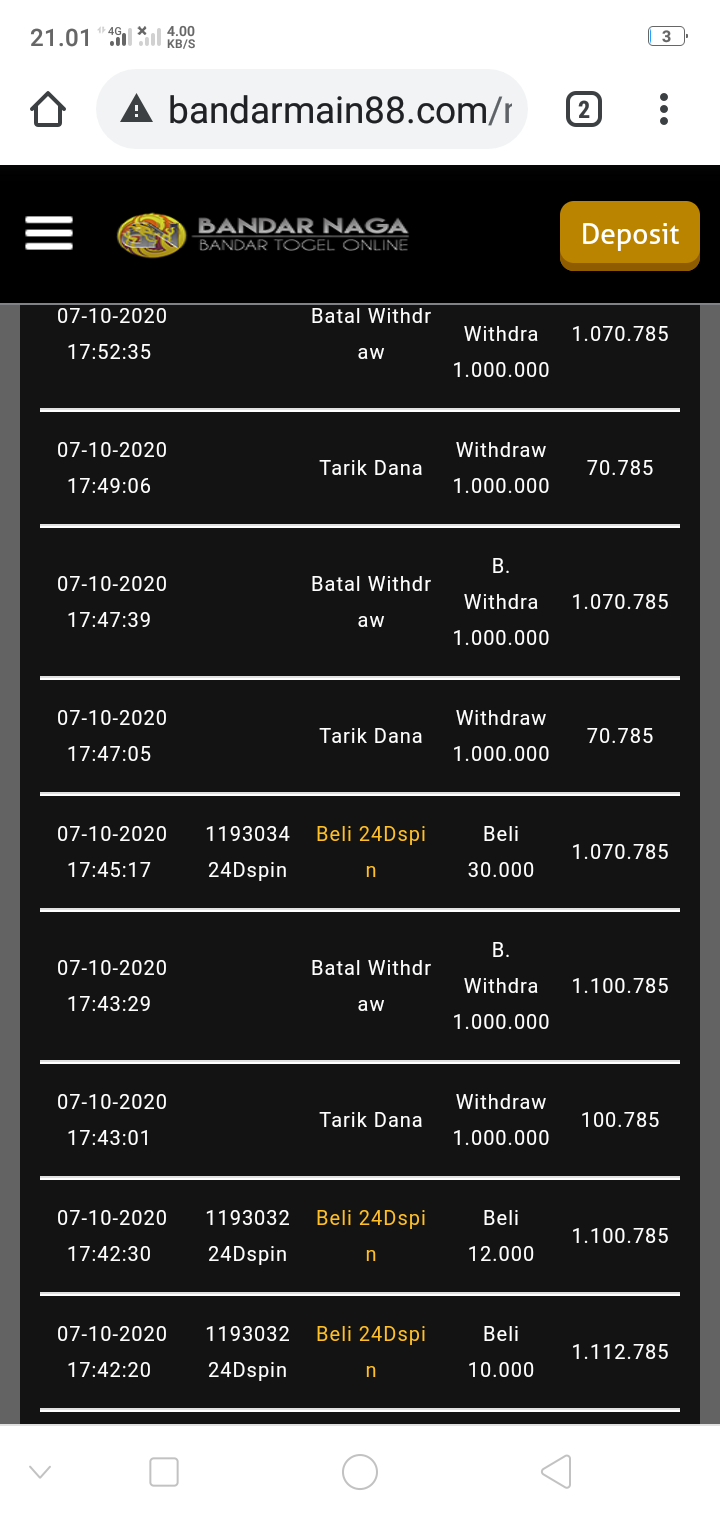
Task: Select Tarik Dana entry at 17:49:06
Action: [371, 468]
